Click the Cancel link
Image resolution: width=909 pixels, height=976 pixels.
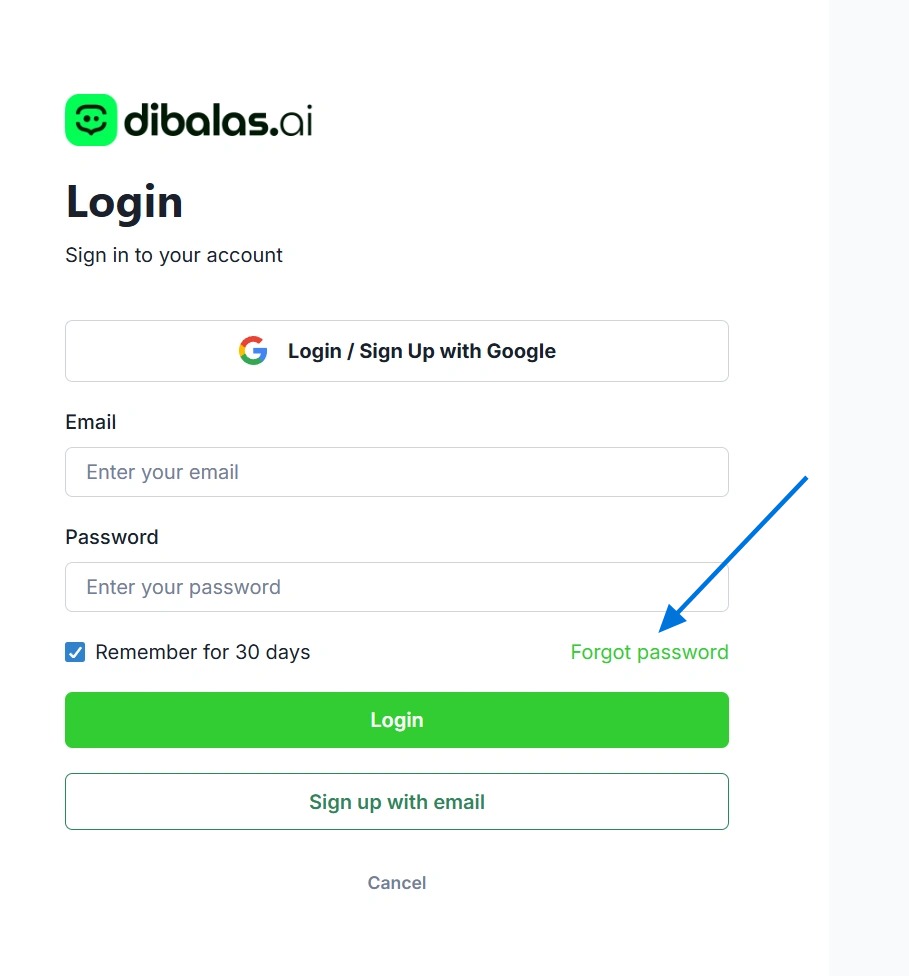coord(397,883)
